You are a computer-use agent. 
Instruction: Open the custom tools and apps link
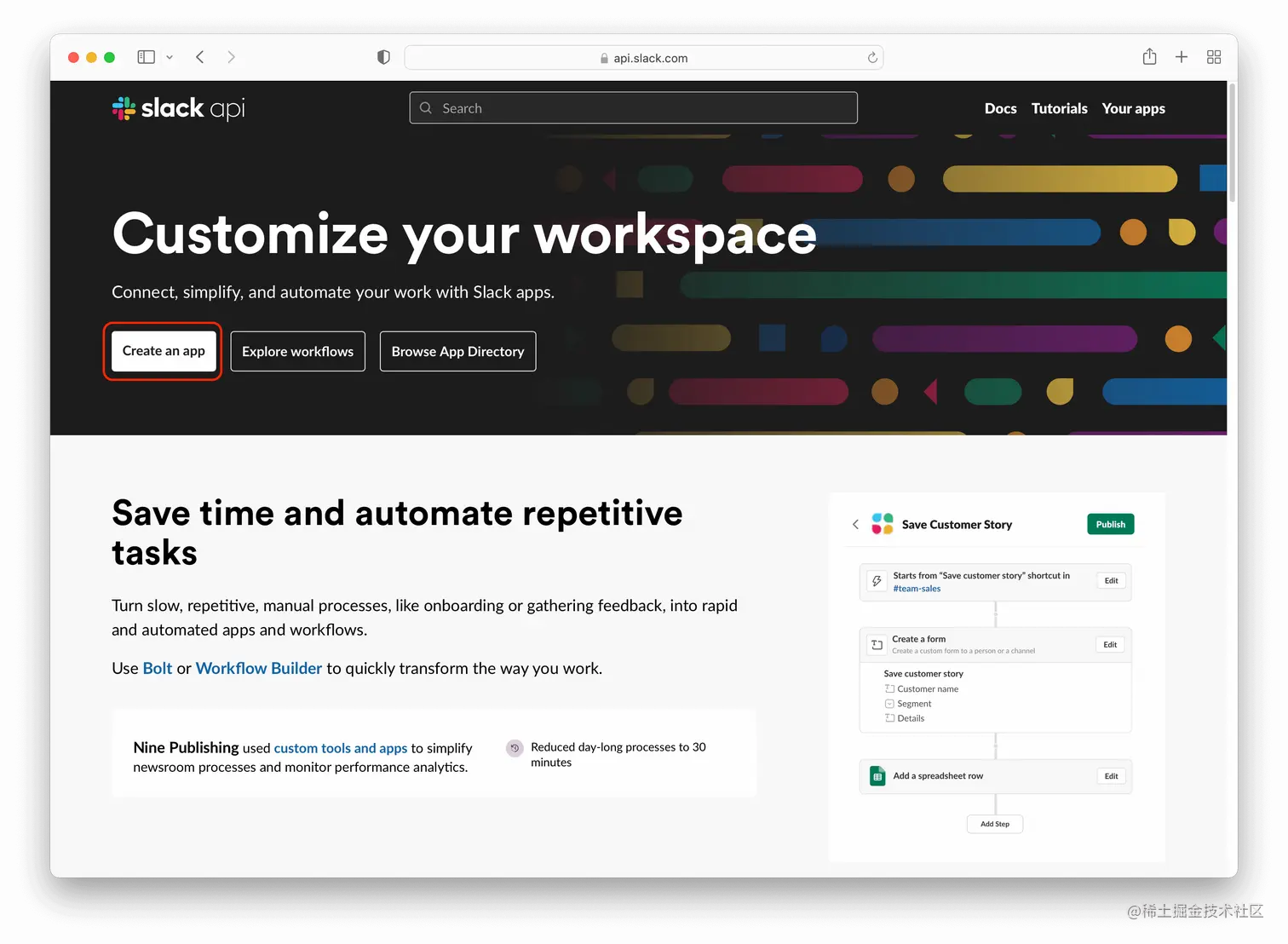tap(340, 748)
